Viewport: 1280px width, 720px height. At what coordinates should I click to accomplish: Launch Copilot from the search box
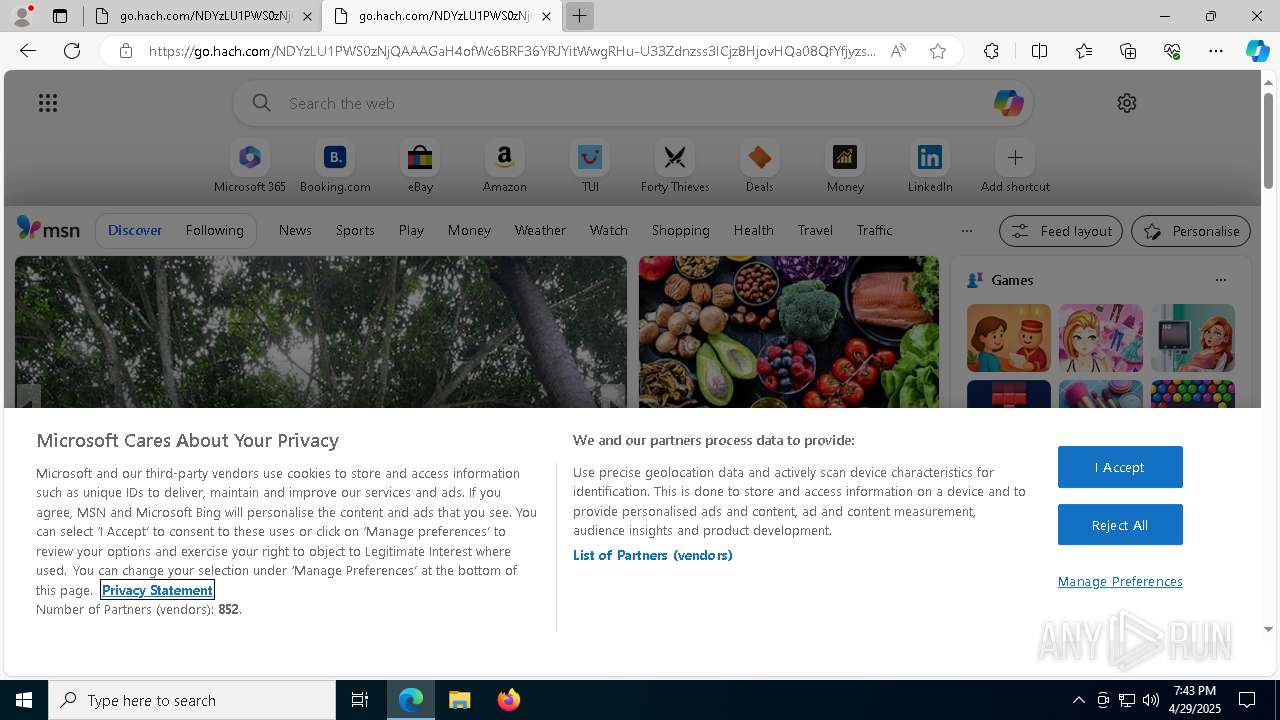click(x=1008, y=103)
